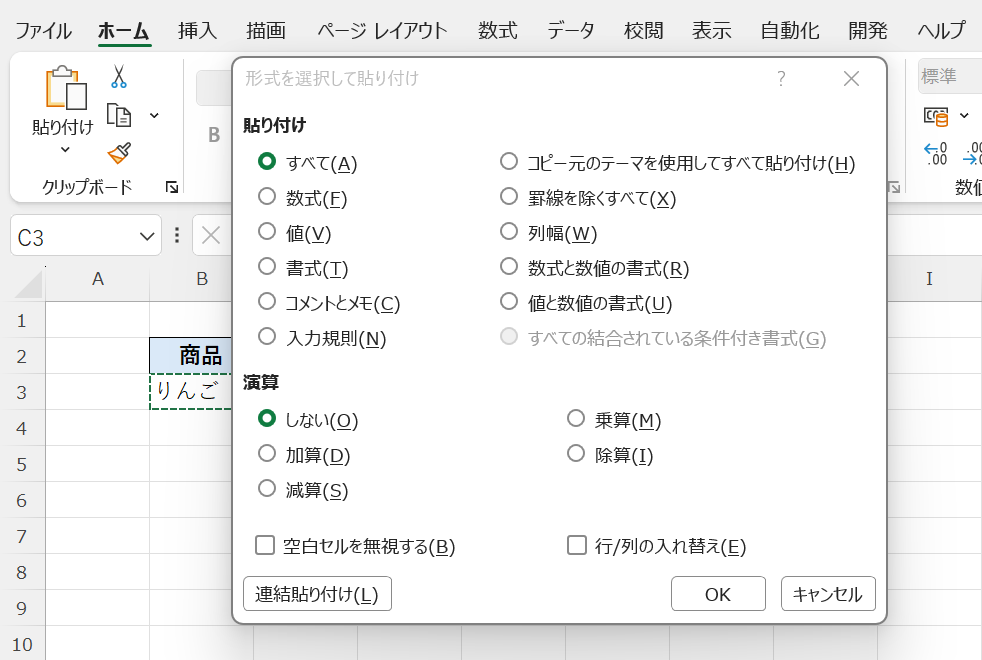Open the Clipboard pane launcher icon

[x=172, y=187]
